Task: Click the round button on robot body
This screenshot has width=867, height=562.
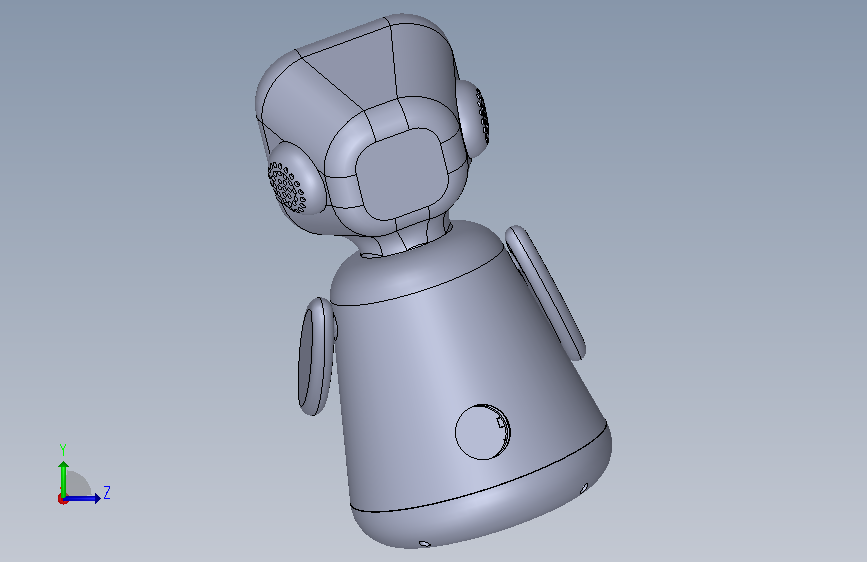Action: point(483,432)
